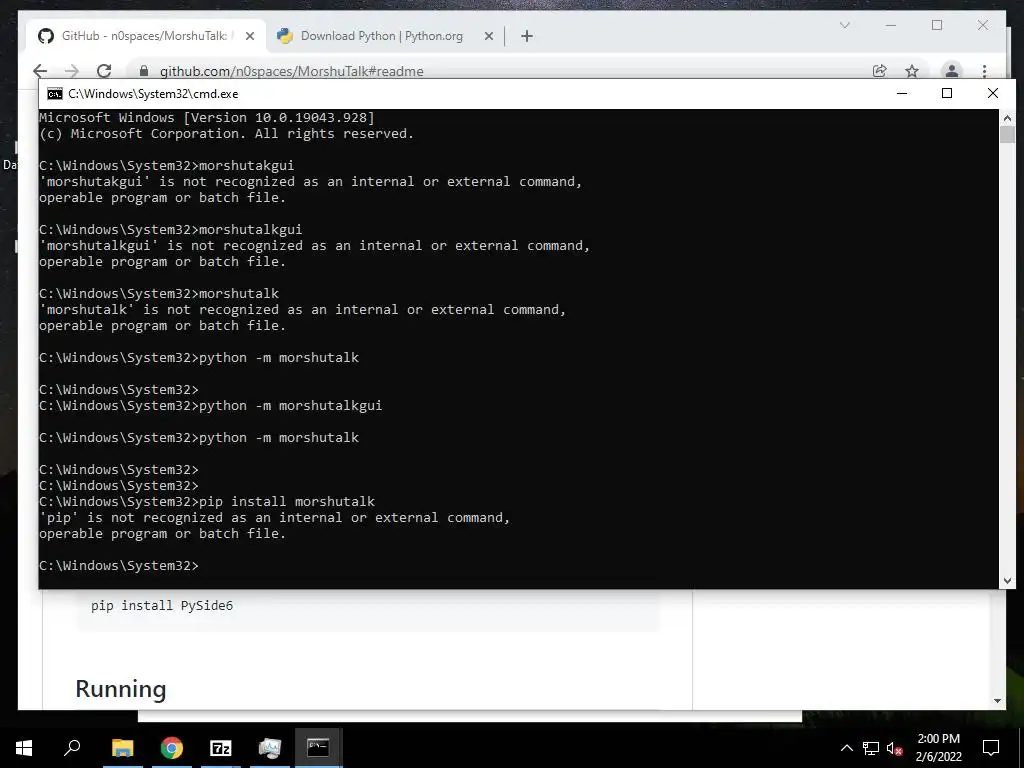Switch to the GitHub MorshuTalk tab

(x=144, y=36)
